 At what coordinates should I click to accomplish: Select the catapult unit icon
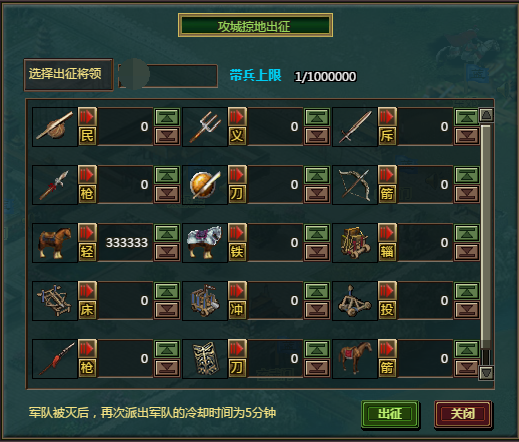click(x=355, y=301)
